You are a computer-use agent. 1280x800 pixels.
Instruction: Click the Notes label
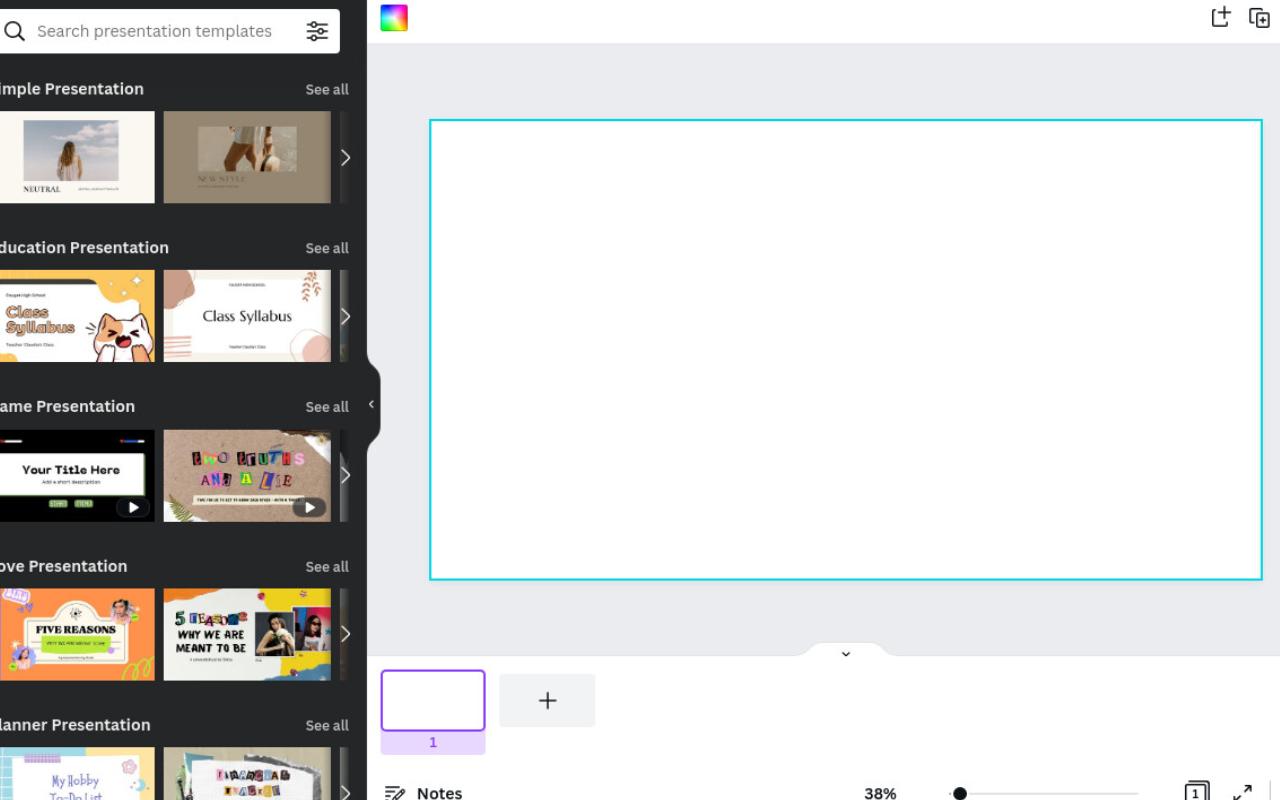[440, 793]
